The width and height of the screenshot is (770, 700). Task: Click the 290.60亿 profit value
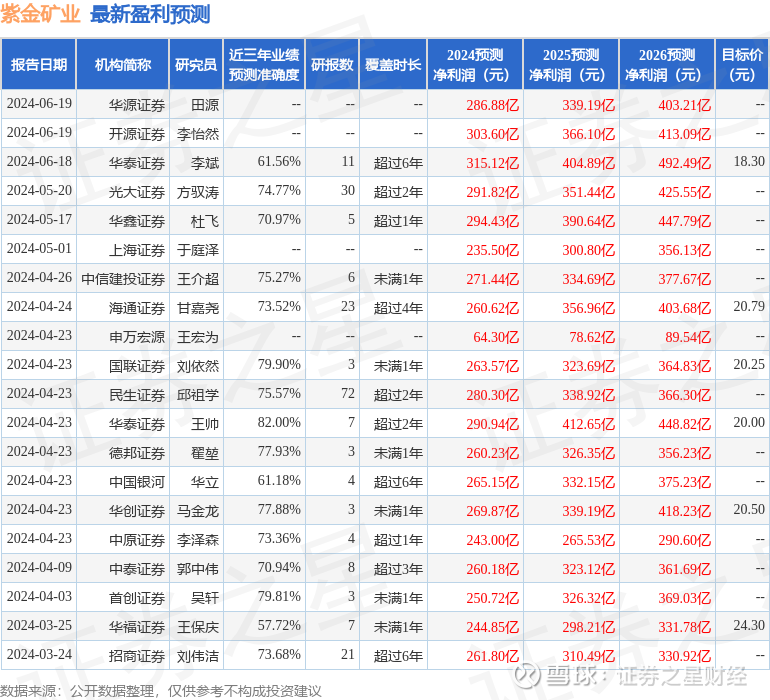(685, 539)
